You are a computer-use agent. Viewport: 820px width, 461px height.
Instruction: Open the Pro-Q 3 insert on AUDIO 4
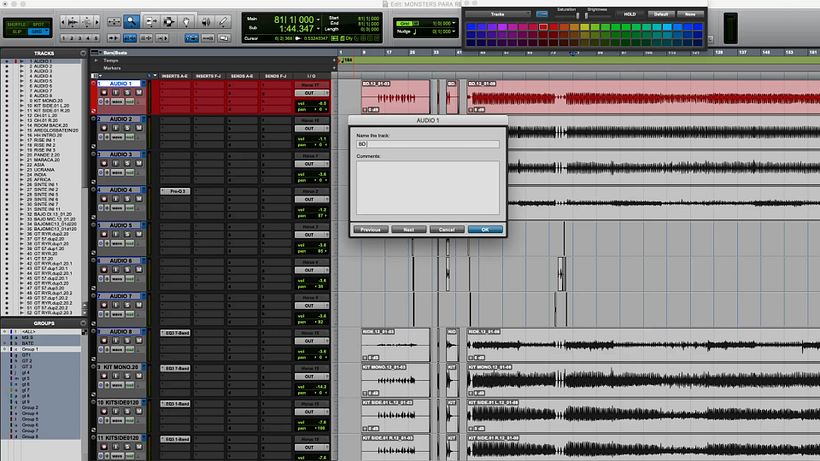[175, 191]
